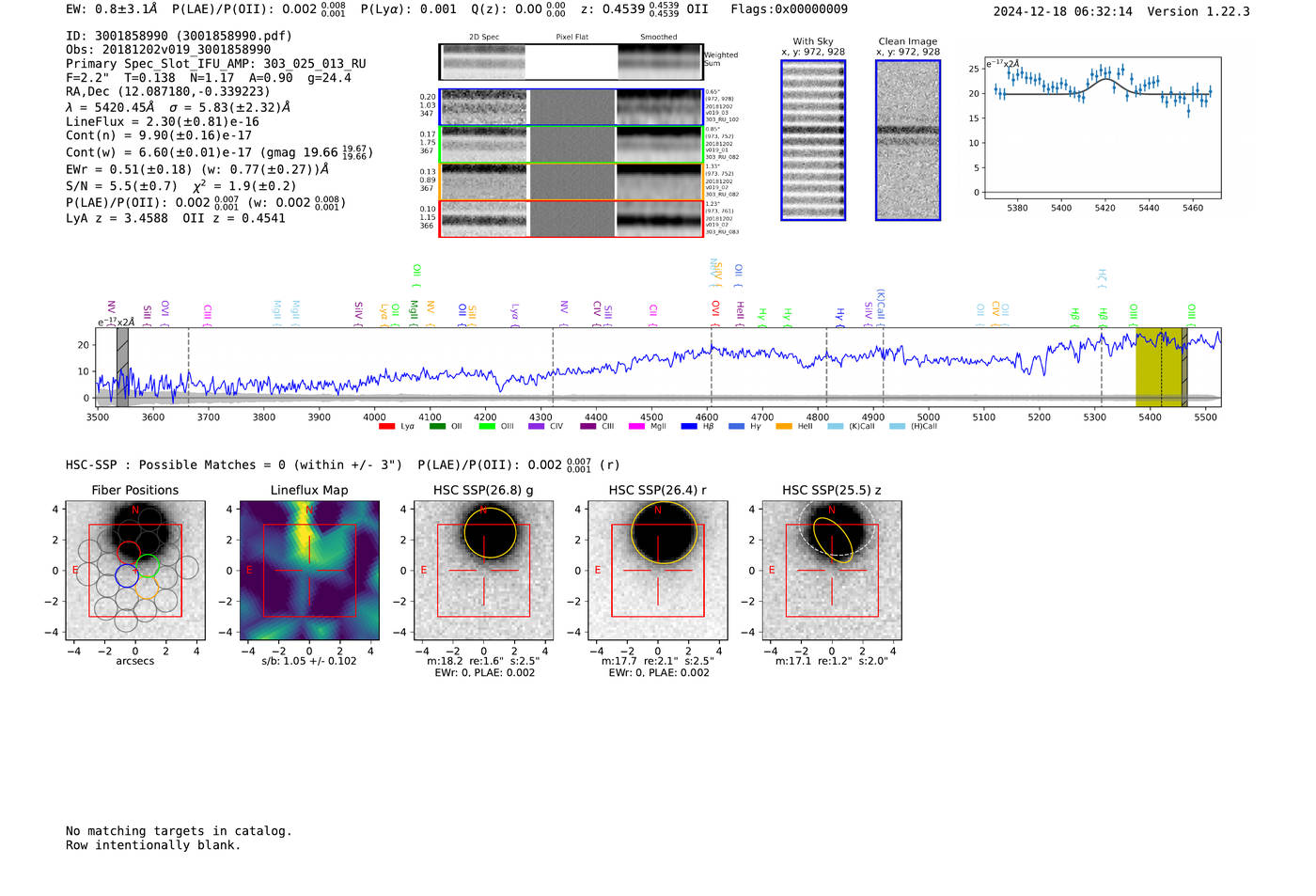Image resolution: width=1316 pixels, height=896 pixels.
Task: Click the yellow circle in the g-band cutout
Action: [490, 532]
